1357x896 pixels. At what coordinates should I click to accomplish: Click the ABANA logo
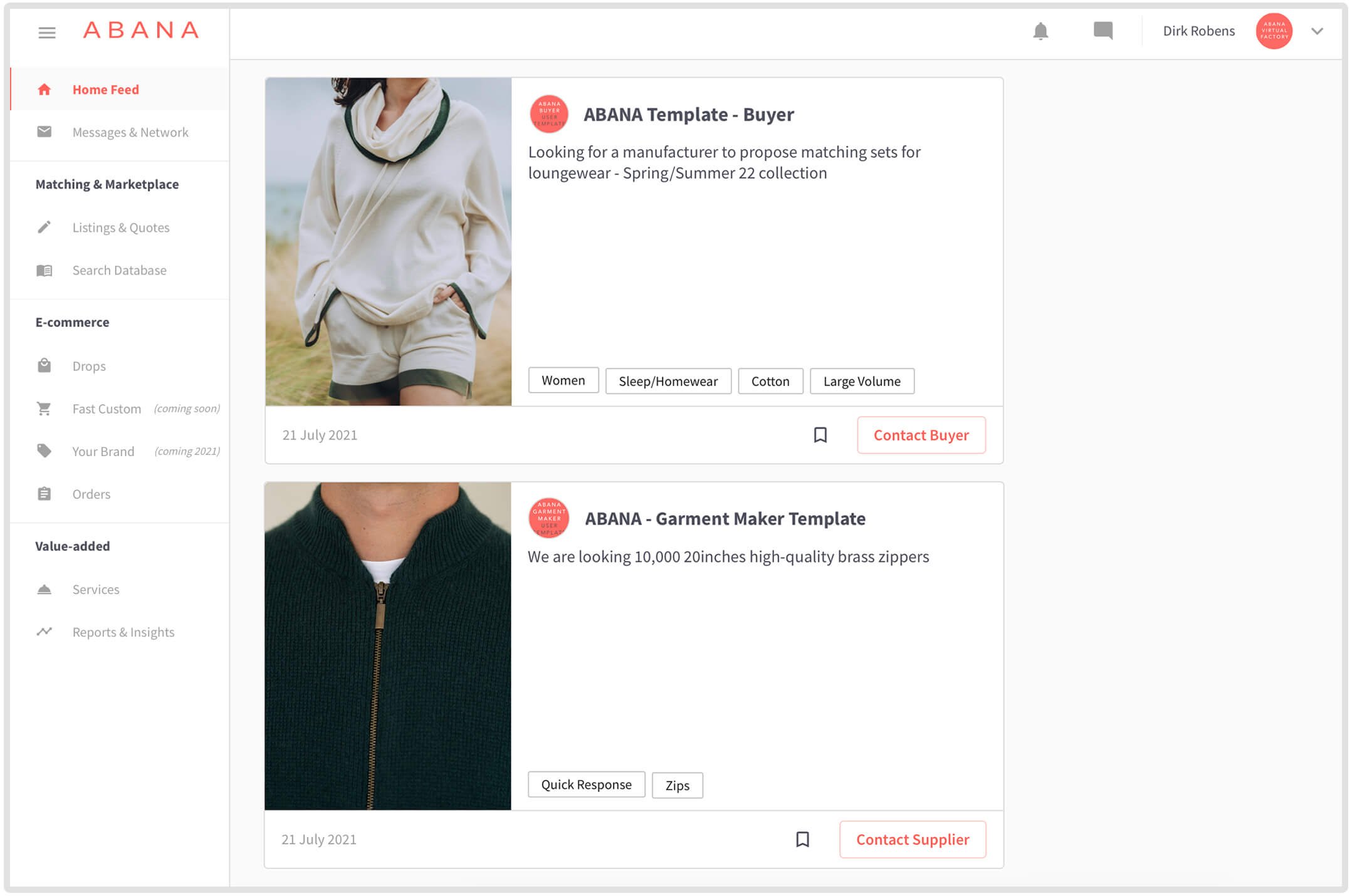click(141, 30)
